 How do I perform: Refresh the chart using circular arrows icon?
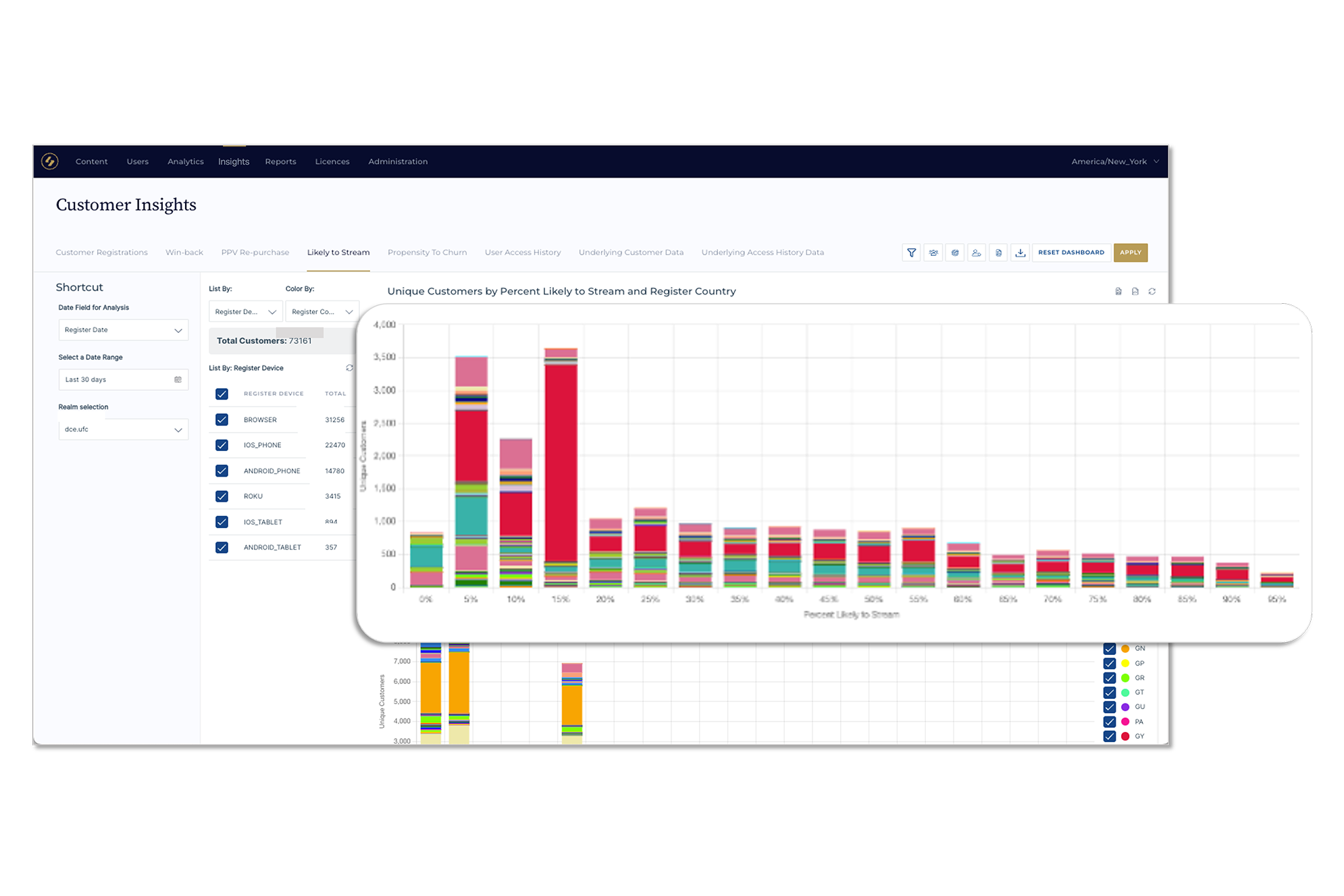(1152, 292)
